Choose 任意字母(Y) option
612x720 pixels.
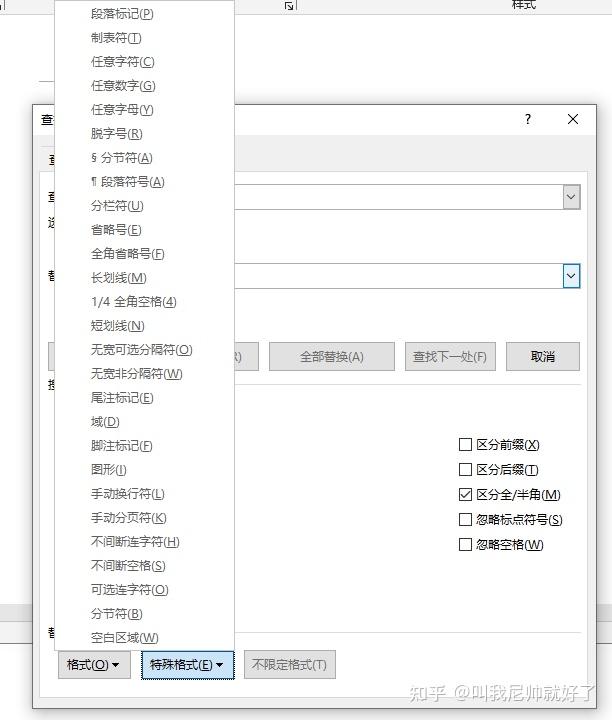pyautogui.click(x=122, y=110)
